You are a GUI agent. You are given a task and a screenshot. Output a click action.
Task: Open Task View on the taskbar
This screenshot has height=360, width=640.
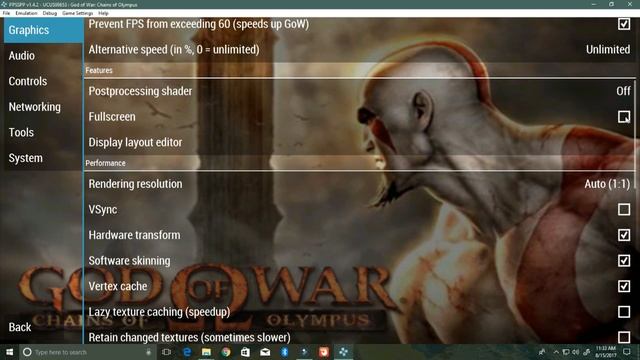click(166, 352)
